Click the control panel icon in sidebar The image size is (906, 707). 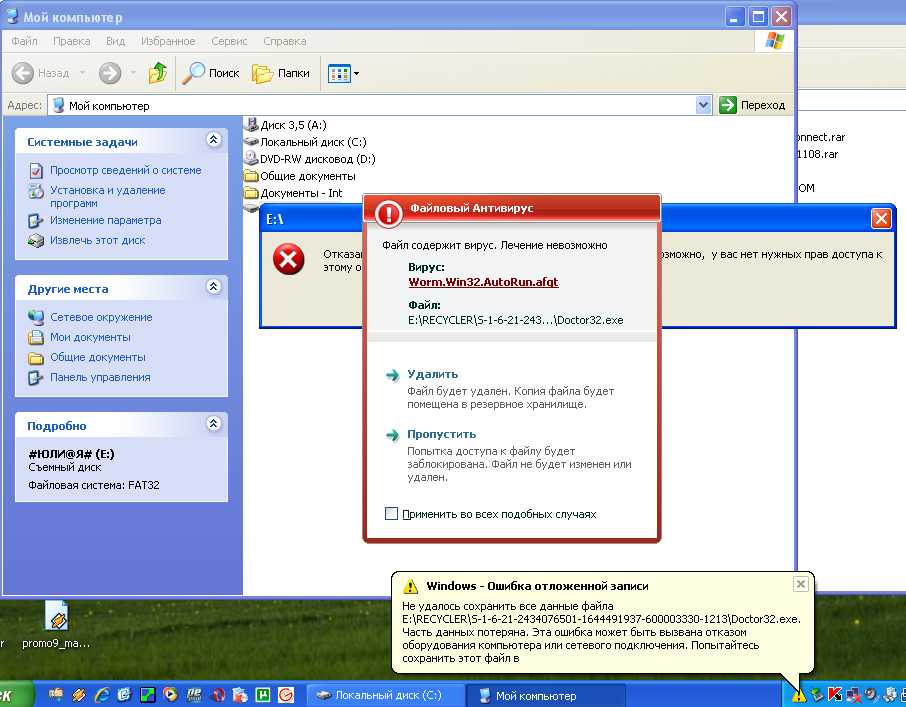(x=36, y=378)
